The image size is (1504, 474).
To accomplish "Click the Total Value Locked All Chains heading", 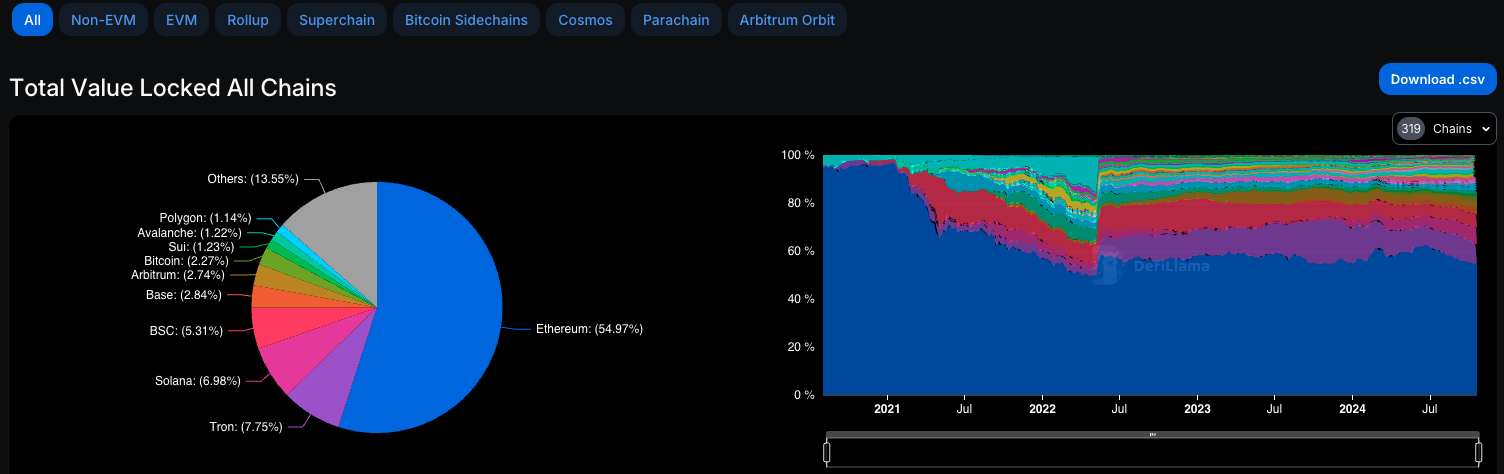I will coord(173,88).
